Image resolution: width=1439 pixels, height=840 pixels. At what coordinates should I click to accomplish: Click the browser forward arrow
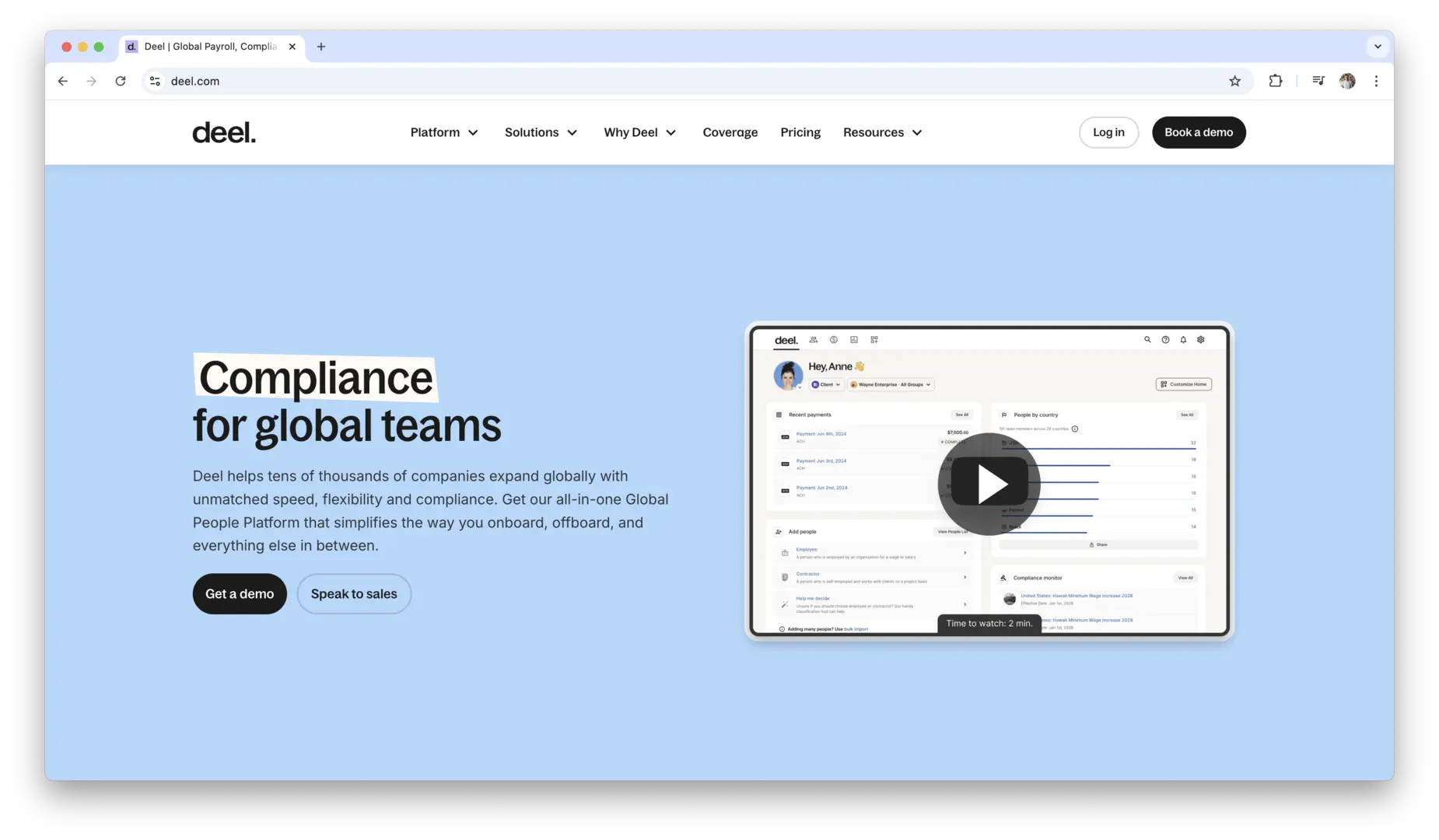tap(92, 81)
